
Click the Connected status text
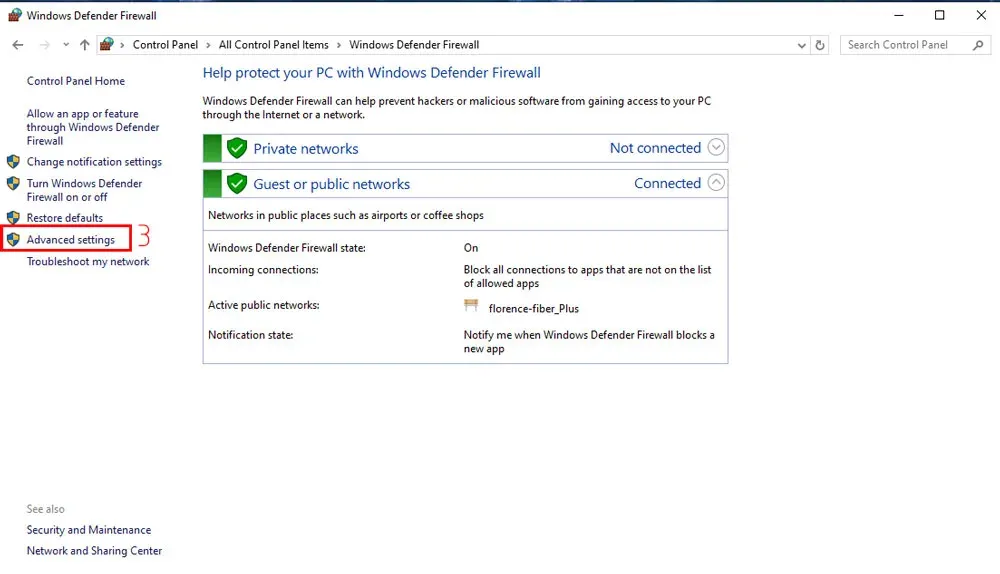click(x=667, y=184)
